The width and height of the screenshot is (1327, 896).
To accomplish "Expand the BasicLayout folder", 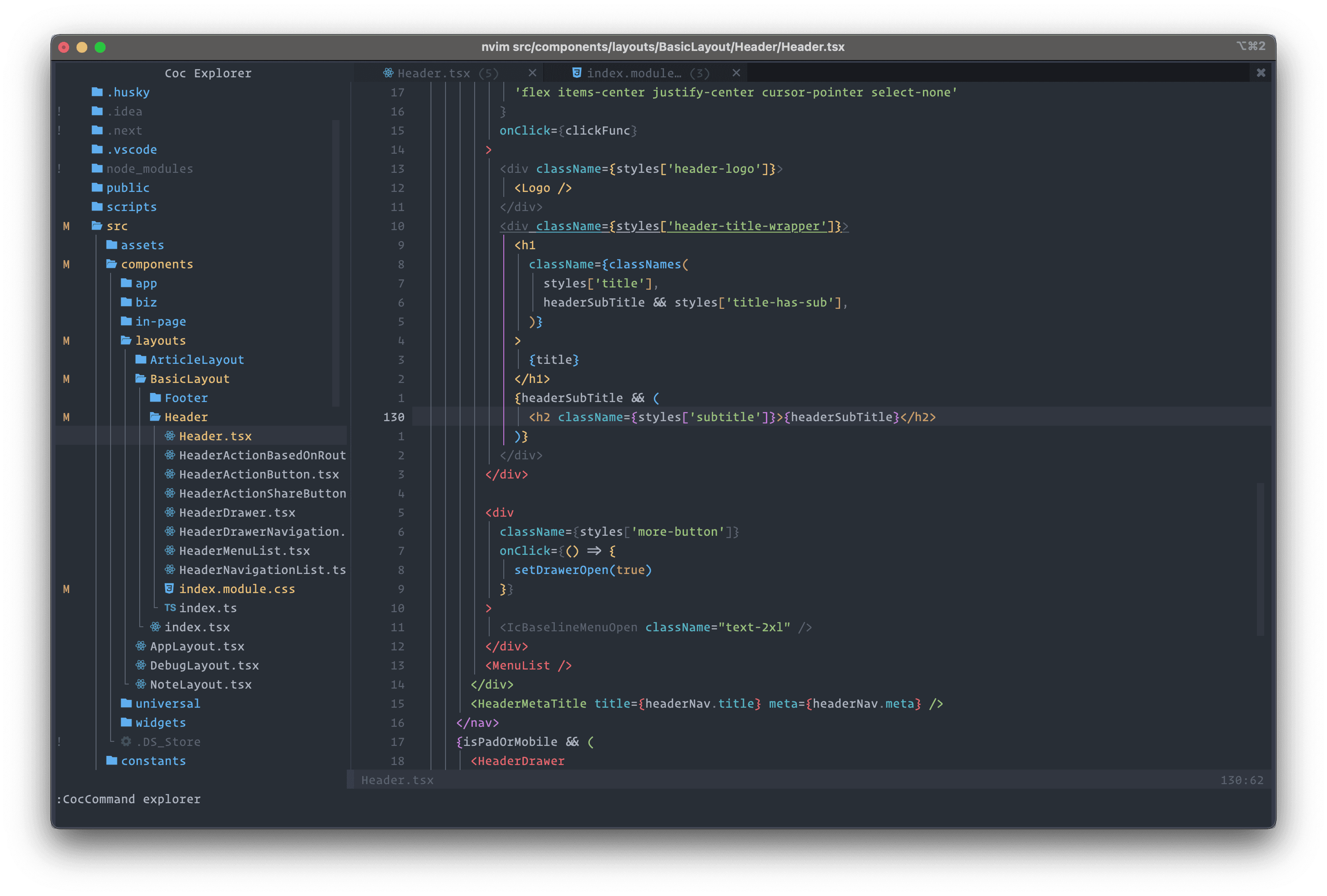I will coord(185,378).
